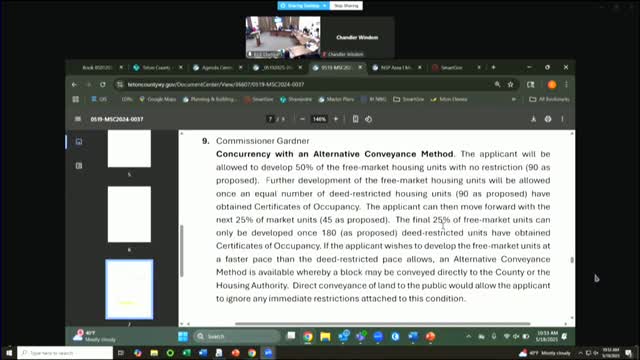Open the Planning & Building bookmark
The image size is (640, 360).
[x=209, y=99]
